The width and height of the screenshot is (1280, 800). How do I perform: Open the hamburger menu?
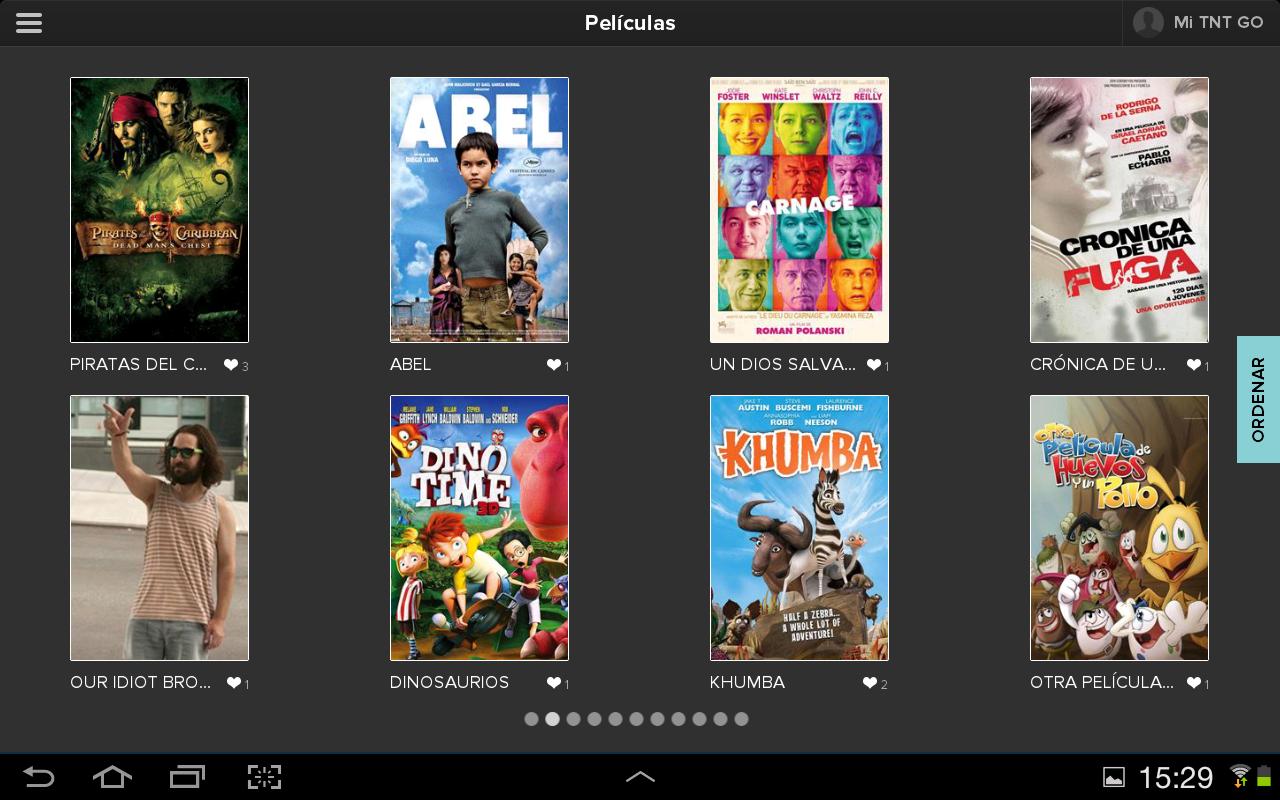pos(29,23)
